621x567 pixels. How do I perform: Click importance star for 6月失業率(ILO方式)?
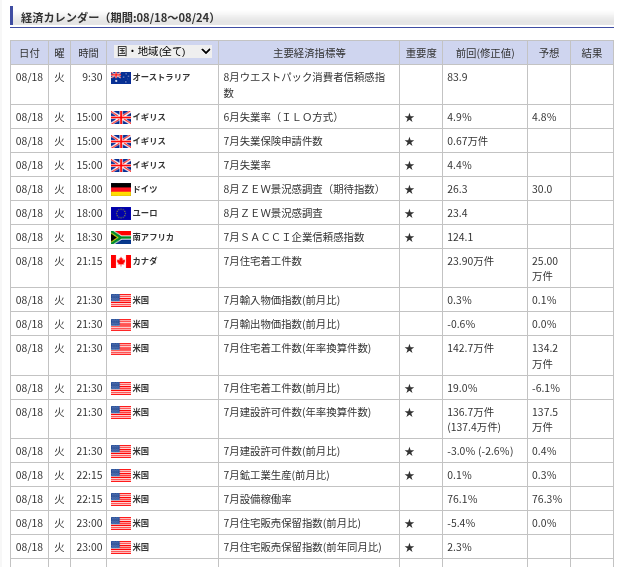pyautogui.click(x=410, y=118)
